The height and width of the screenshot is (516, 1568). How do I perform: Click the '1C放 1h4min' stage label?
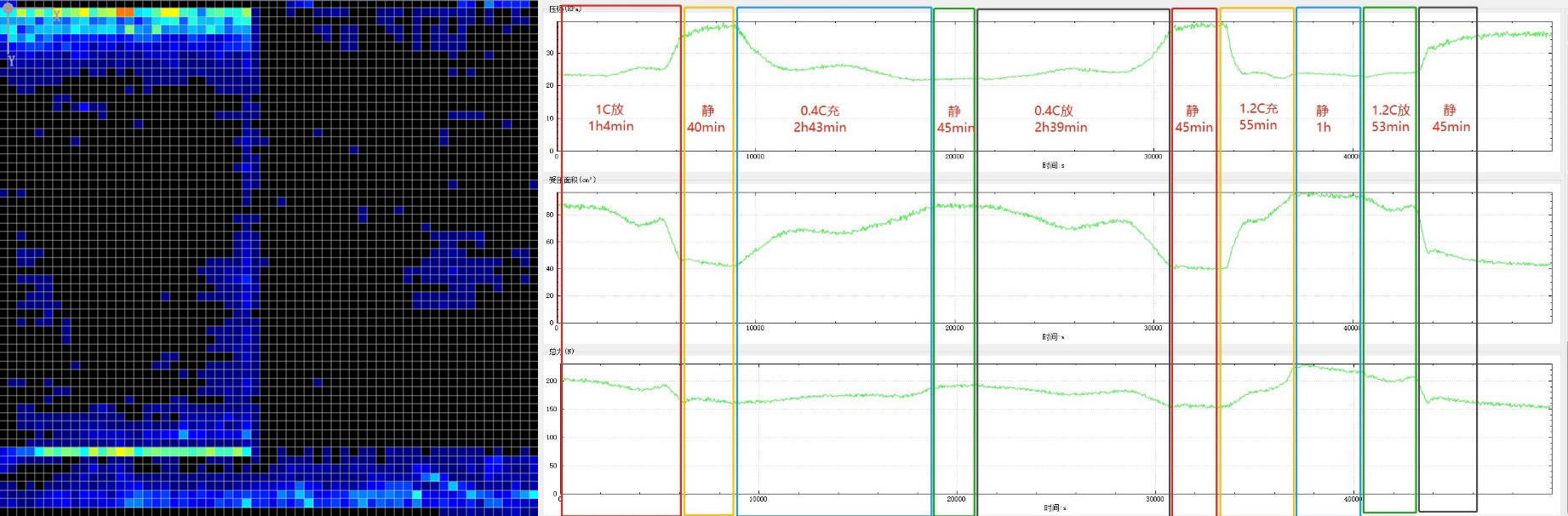tap(610, 118)
